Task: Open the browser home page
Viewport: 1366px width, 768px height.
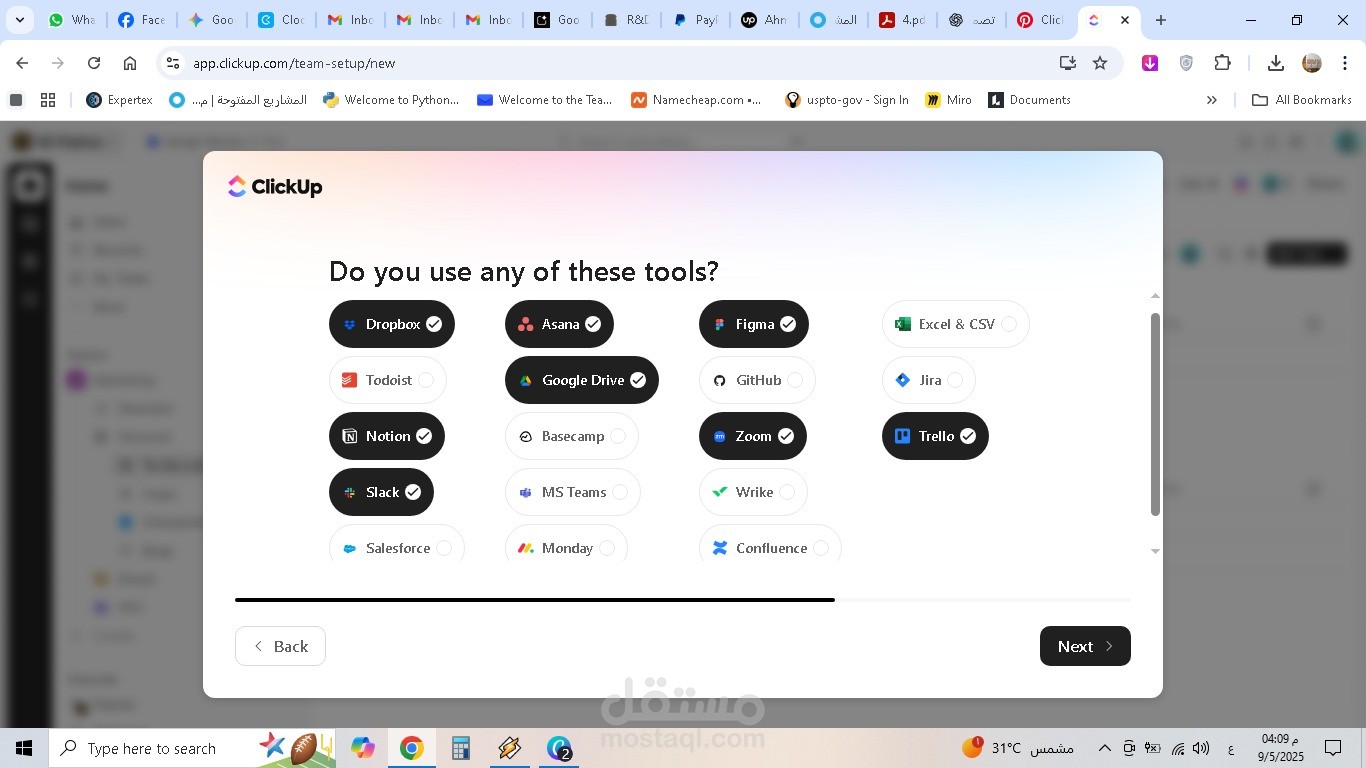Action: click(x=130, y=63)
